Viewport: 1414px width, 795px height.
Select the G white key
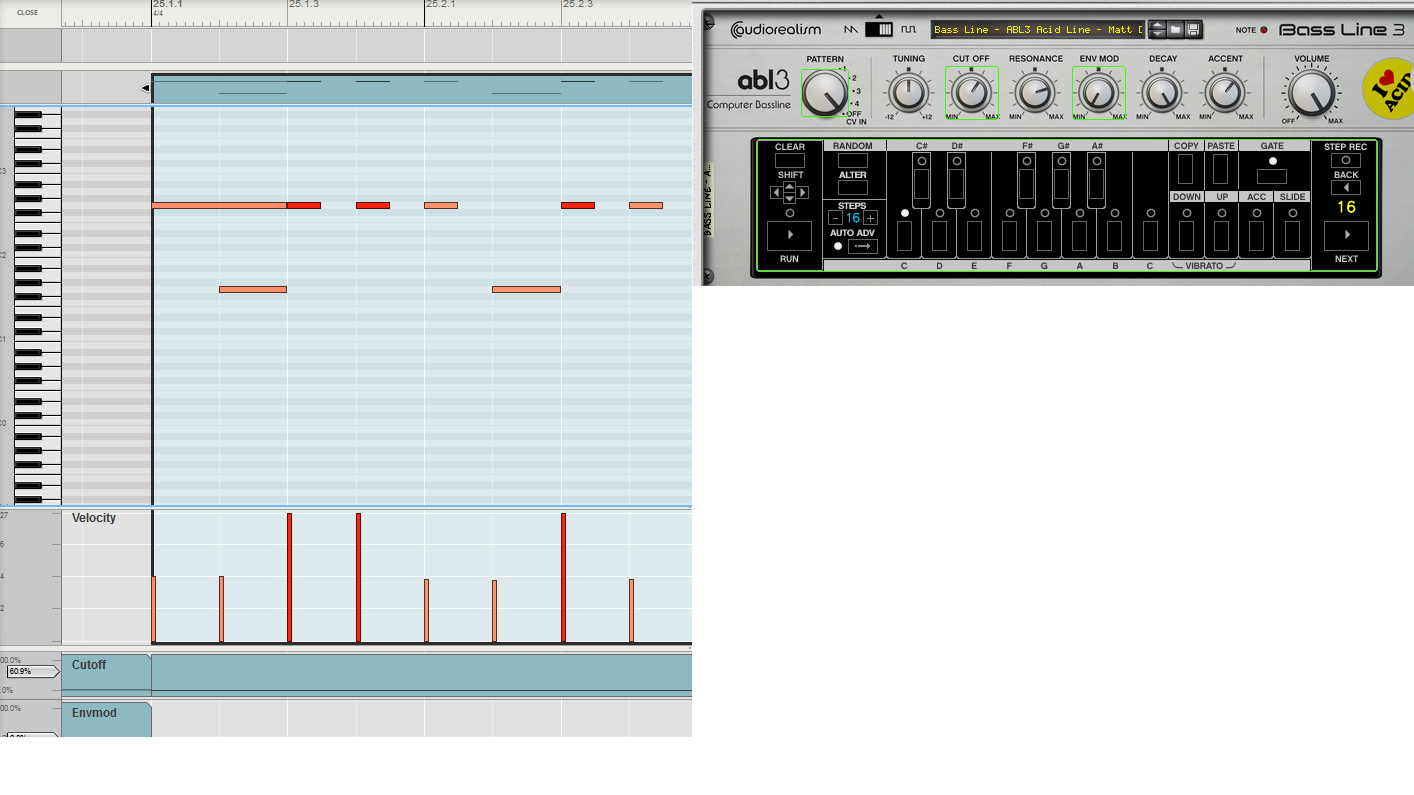click(1045, 236)
